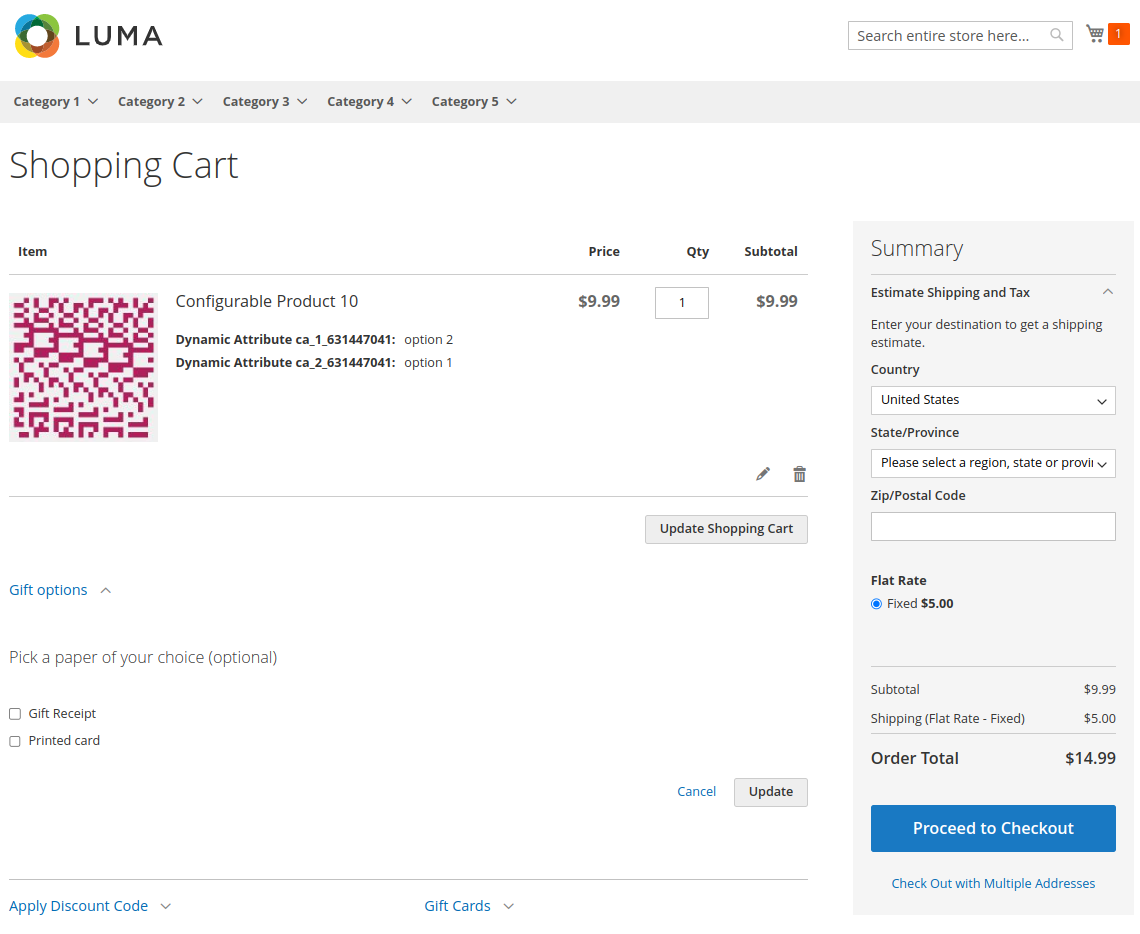Select the Fixed $5.00 flat rate radio
The width and height of the screenshot is (1140, 934).
coord(876,604)
